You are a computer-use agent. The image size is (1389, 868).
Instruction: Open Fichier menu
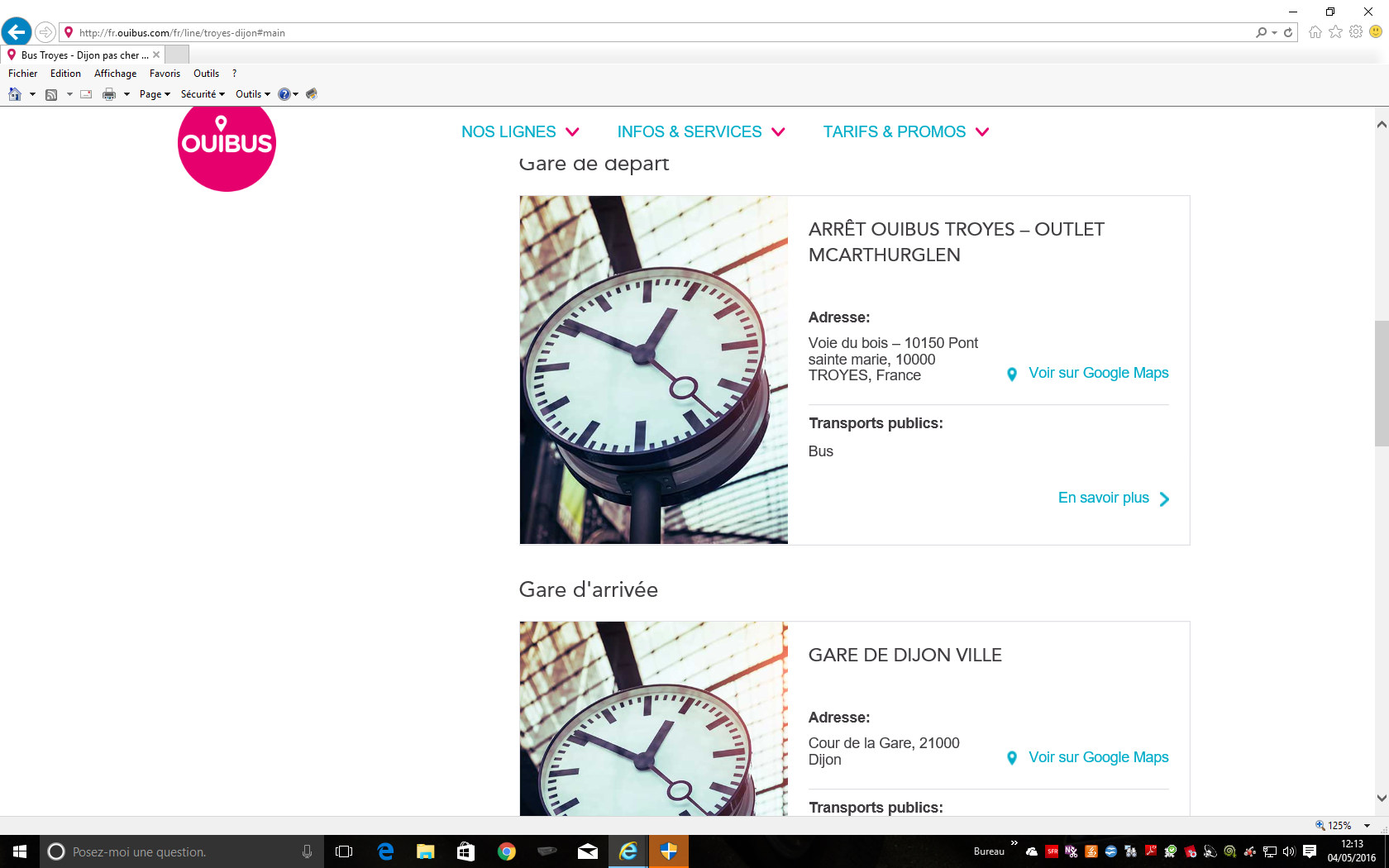click(x=23, y=74)
